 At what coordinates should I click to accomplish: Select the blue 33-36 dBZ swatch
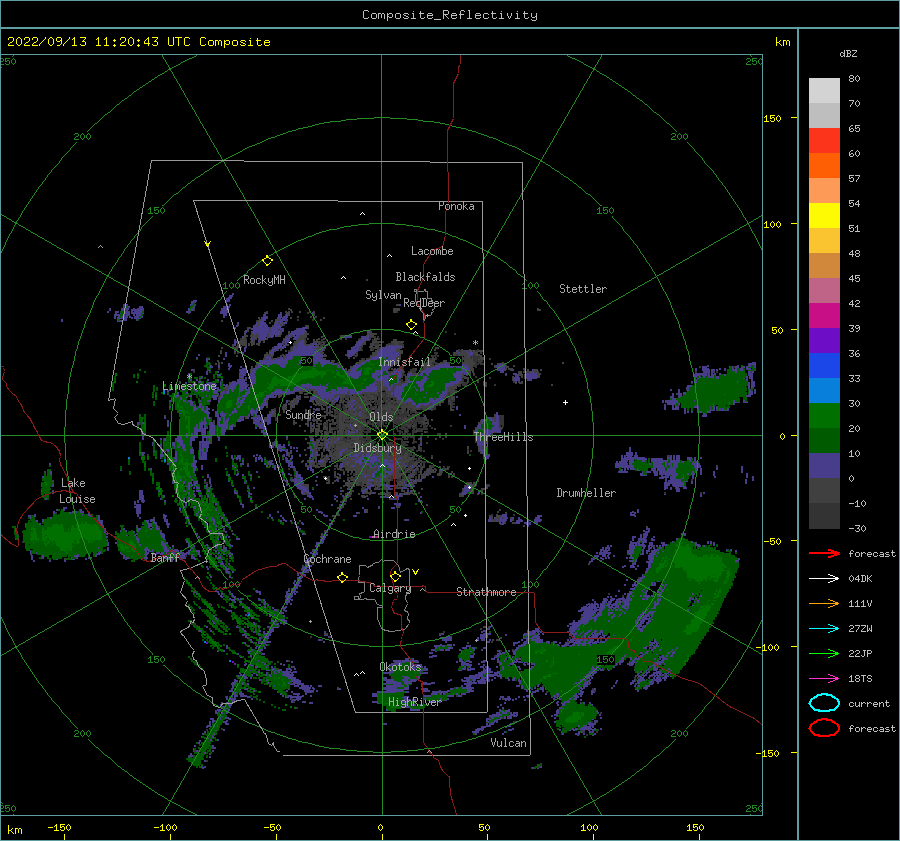tap(824, 365)
